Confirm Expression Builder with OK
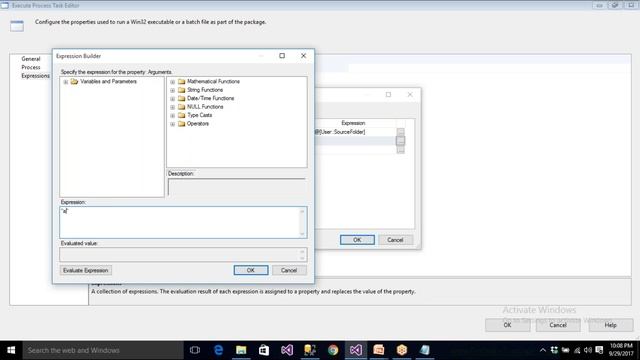640x360 pixels. 251,270
